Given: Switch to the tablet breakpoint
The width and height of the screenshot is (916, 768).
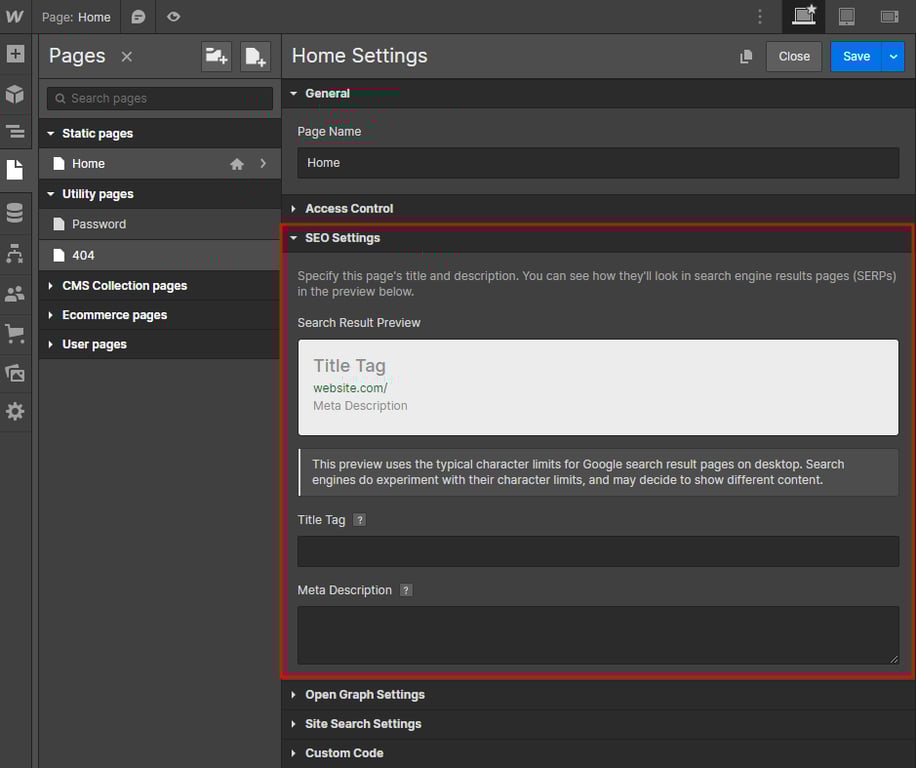Looking at the screenshot, I should click(846, 16).
